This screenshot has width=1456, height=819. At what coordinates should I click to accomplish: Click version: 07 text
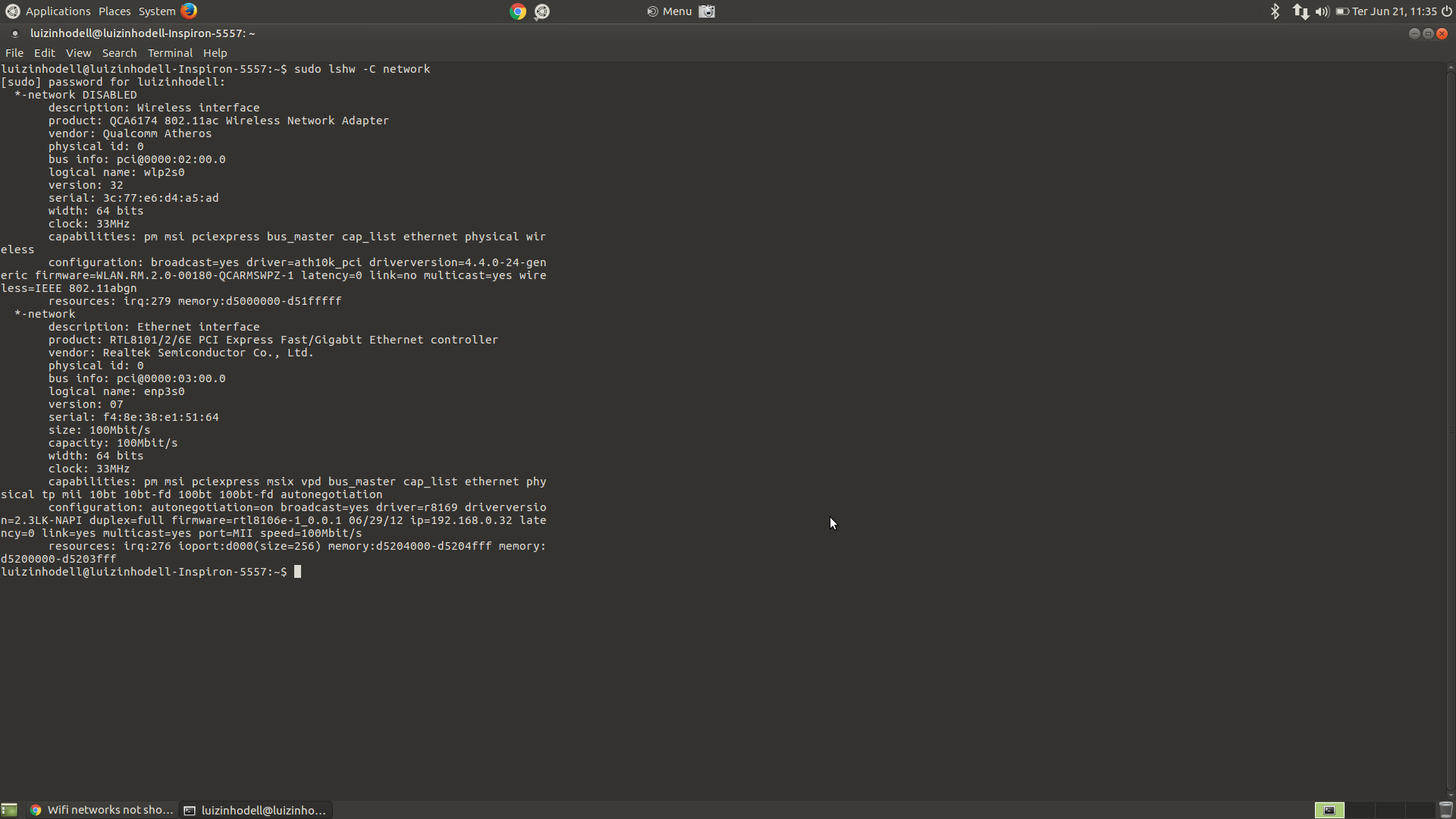[86, 404]
